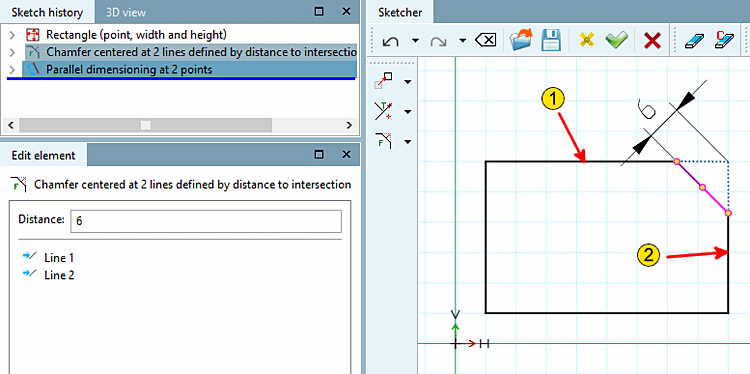Select the Sketch history tab
Image resolution: width=750 pixels, height=374 pixels.
pyautogui.click(x=47, y=12)
